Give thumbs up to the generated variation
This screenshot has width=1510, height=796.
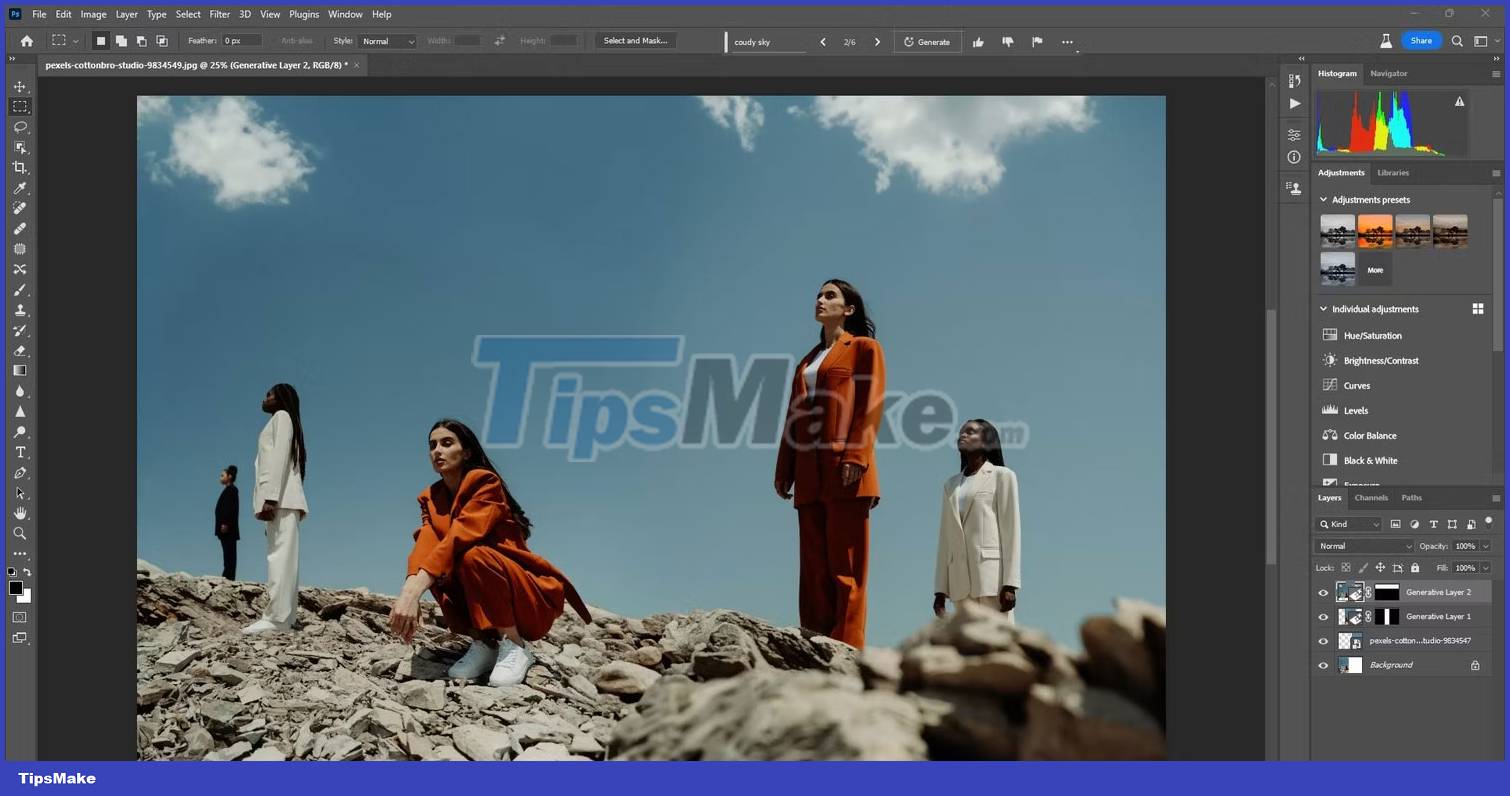point(978,41)
